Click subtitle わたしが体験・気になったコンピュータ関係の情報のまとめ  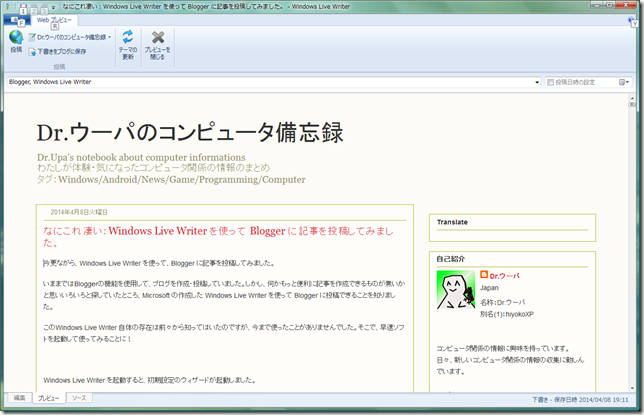(153, 168)
